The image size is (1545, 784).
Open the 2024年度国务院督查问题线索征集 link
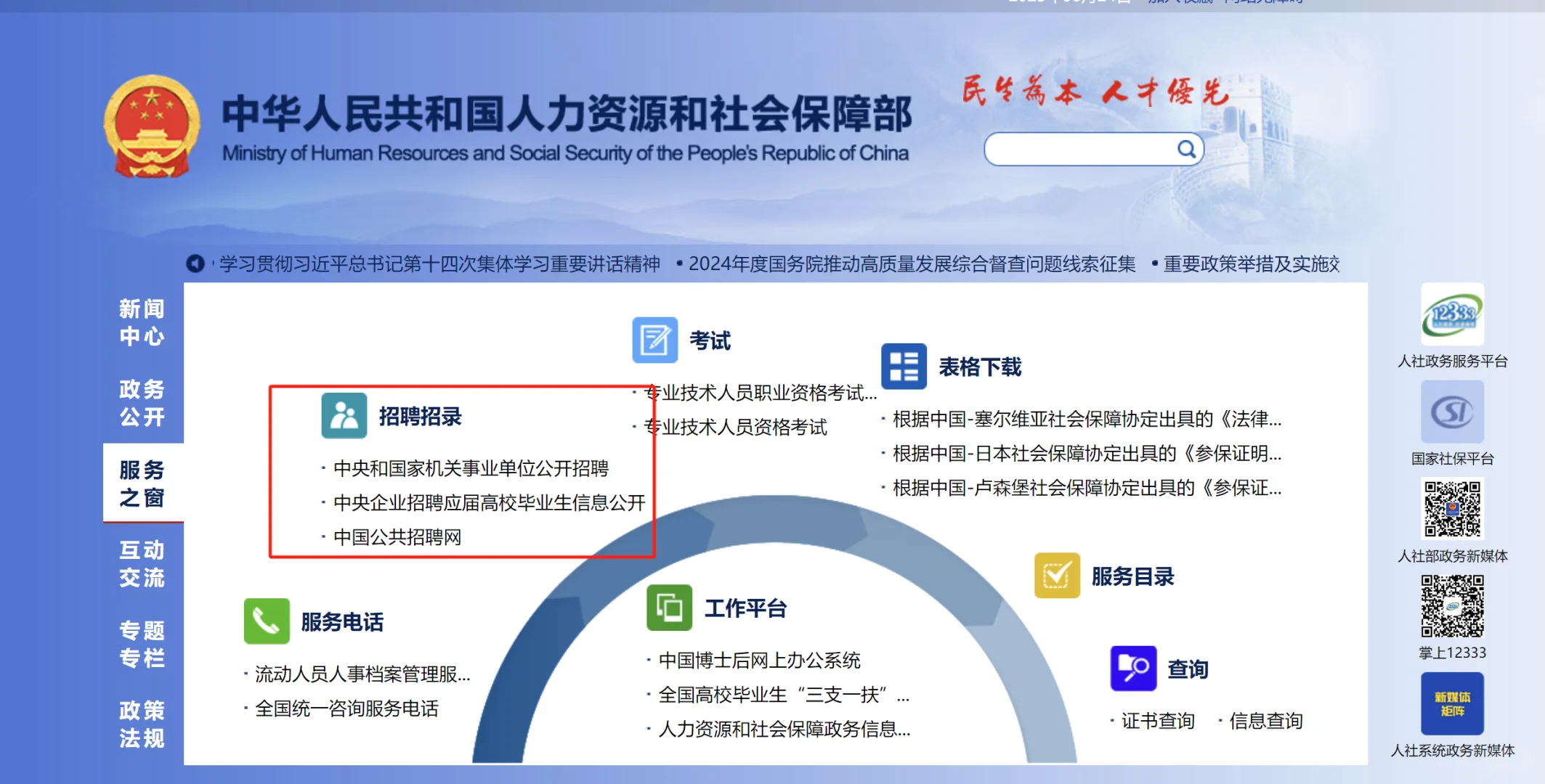pyautogui.click(x=912, y=264)
